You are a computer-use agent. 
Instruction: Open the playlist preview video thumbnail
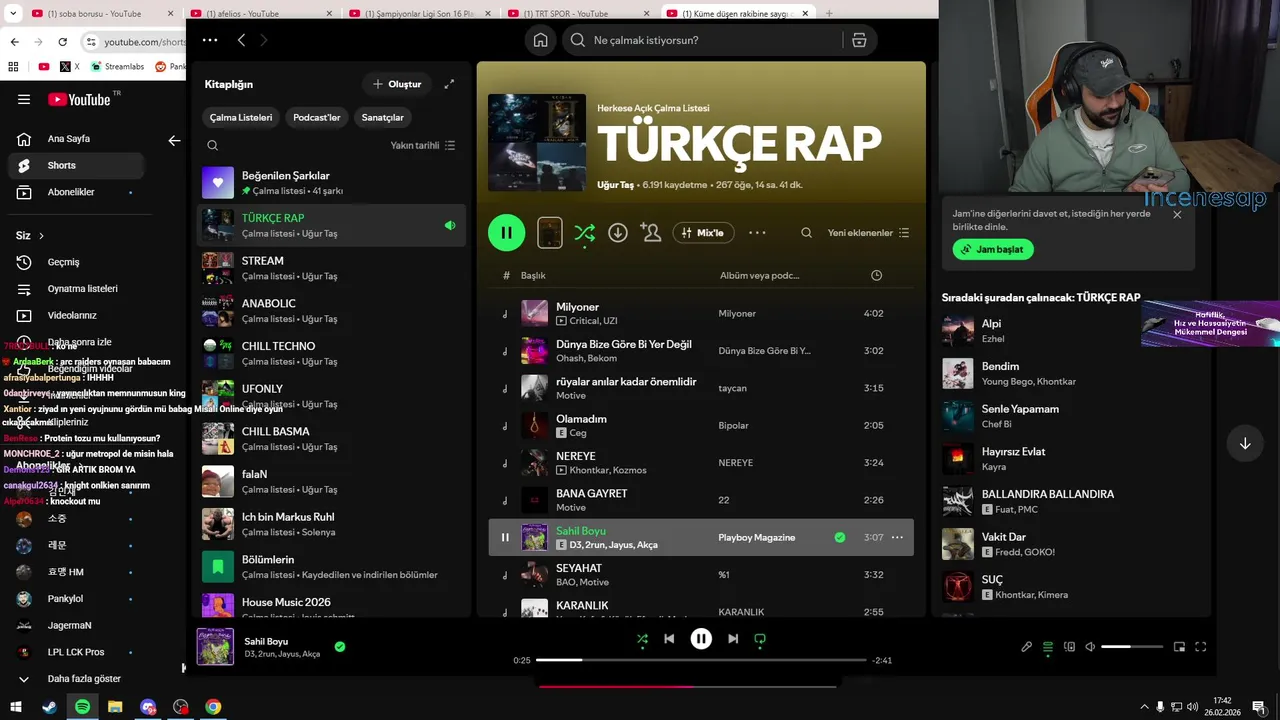point(550,233)
